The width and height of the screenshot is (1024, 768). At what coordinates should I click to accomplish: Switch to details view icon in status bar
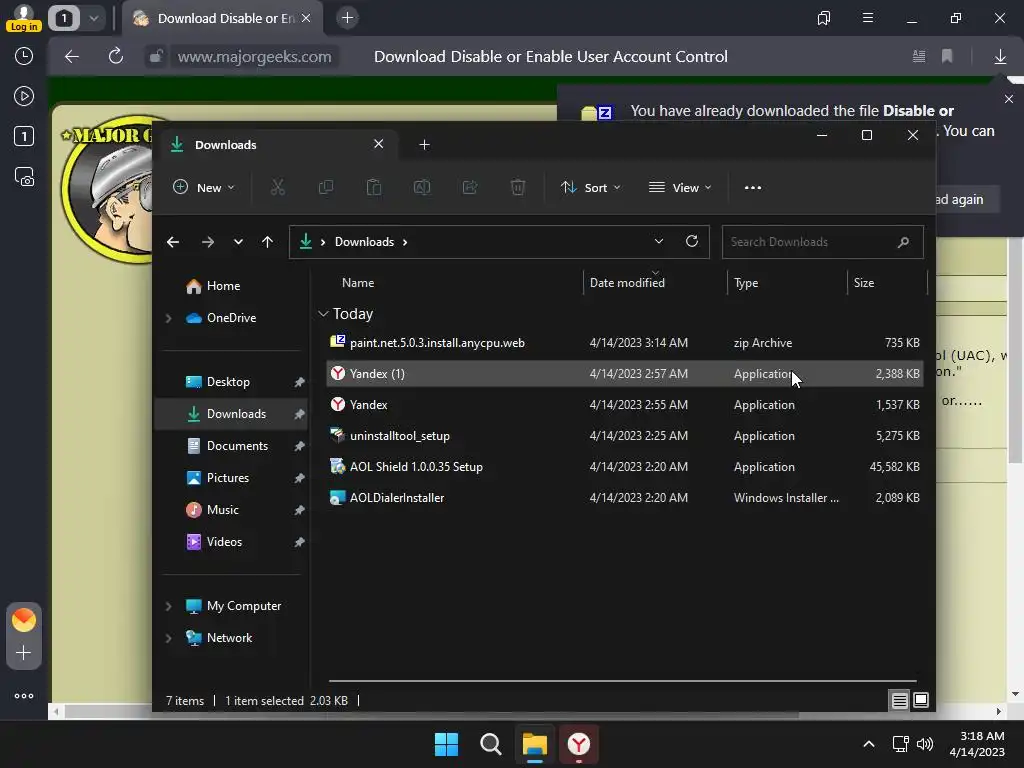[x=899, y=700]
